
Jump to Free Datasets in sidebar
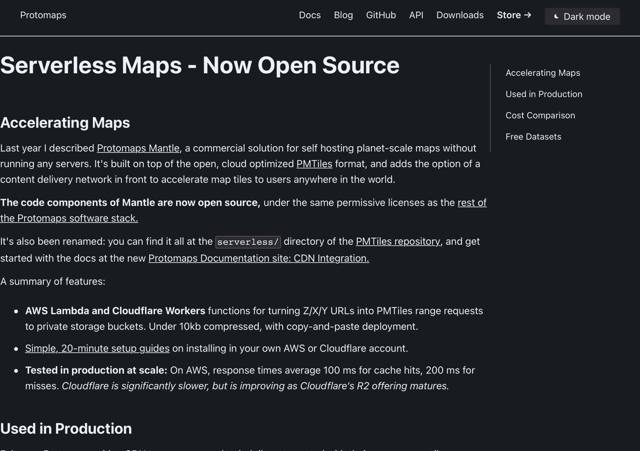point(533,136)
